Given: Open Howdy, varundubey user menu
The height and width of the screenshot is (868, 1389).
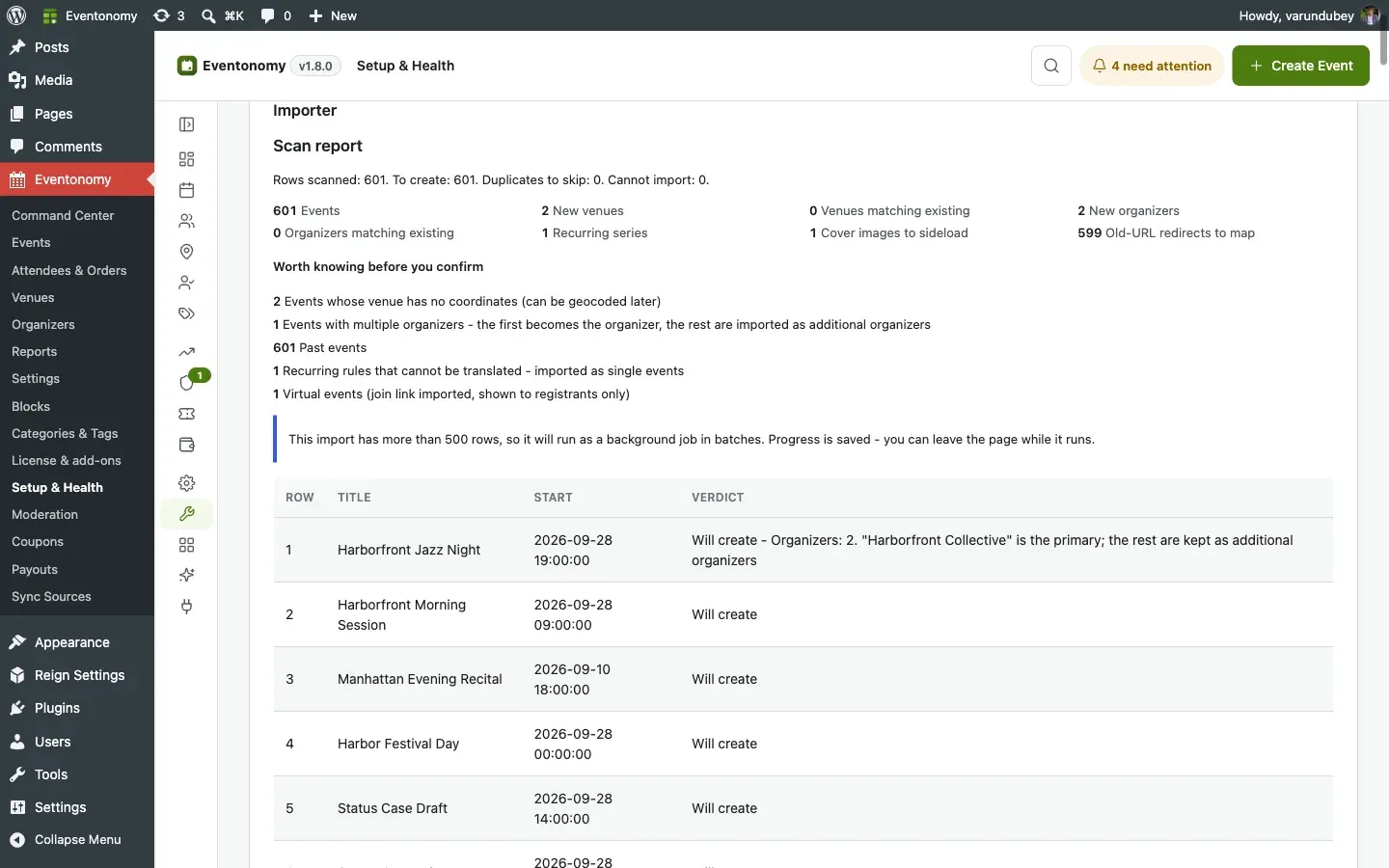Looking at the screenshot, I should (1309, 15).
